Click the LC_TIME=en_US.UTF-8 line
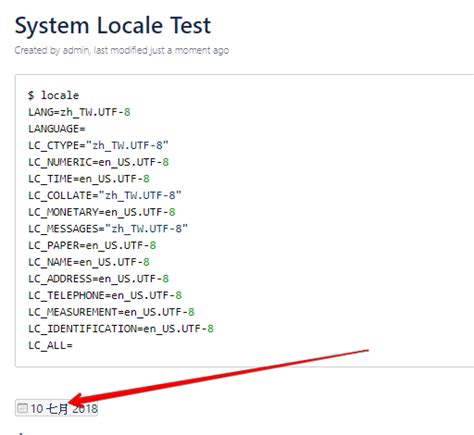This screenshot has height=435, width=474. click(x=89, y=179)
